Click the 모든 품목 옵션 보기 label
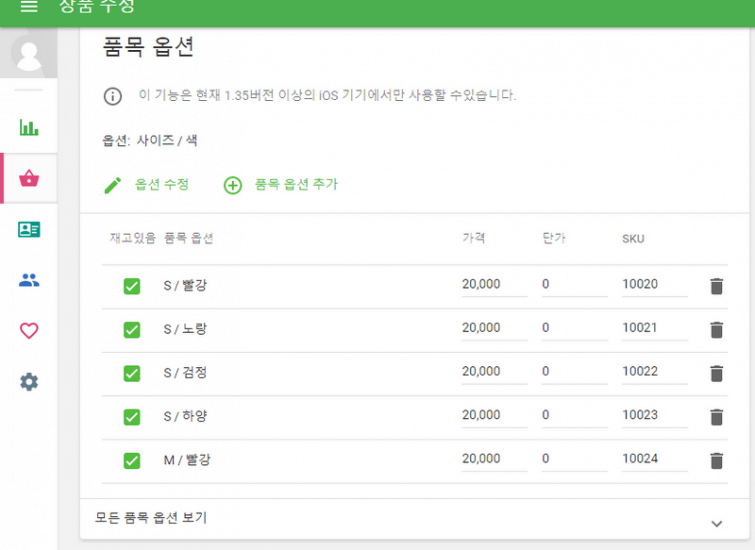The image size is (755, 550). [x=151, y=518]
